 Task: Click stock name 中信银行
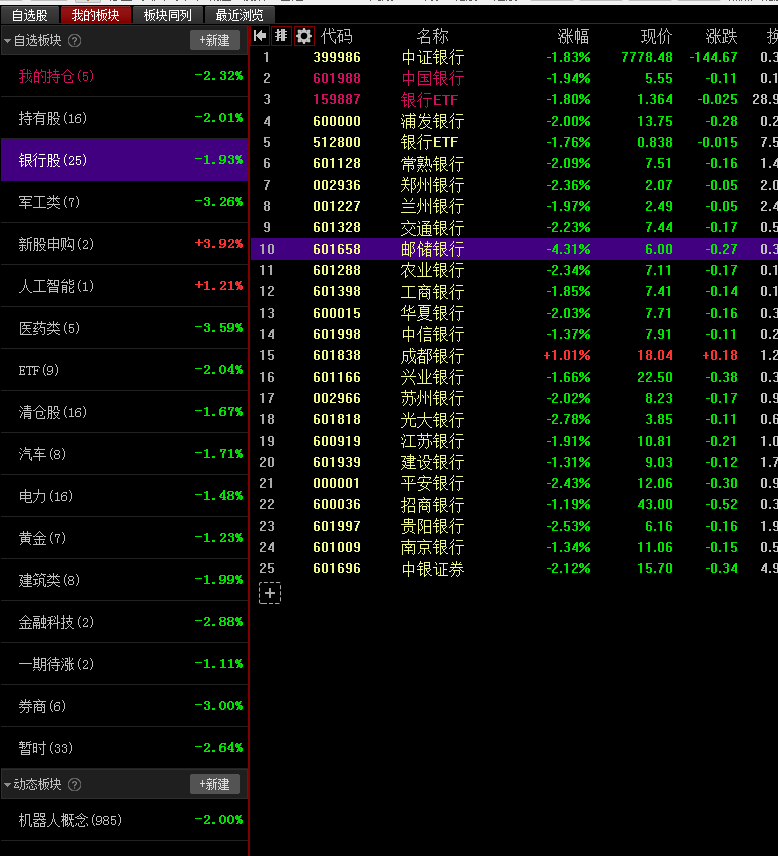(432, 334)
